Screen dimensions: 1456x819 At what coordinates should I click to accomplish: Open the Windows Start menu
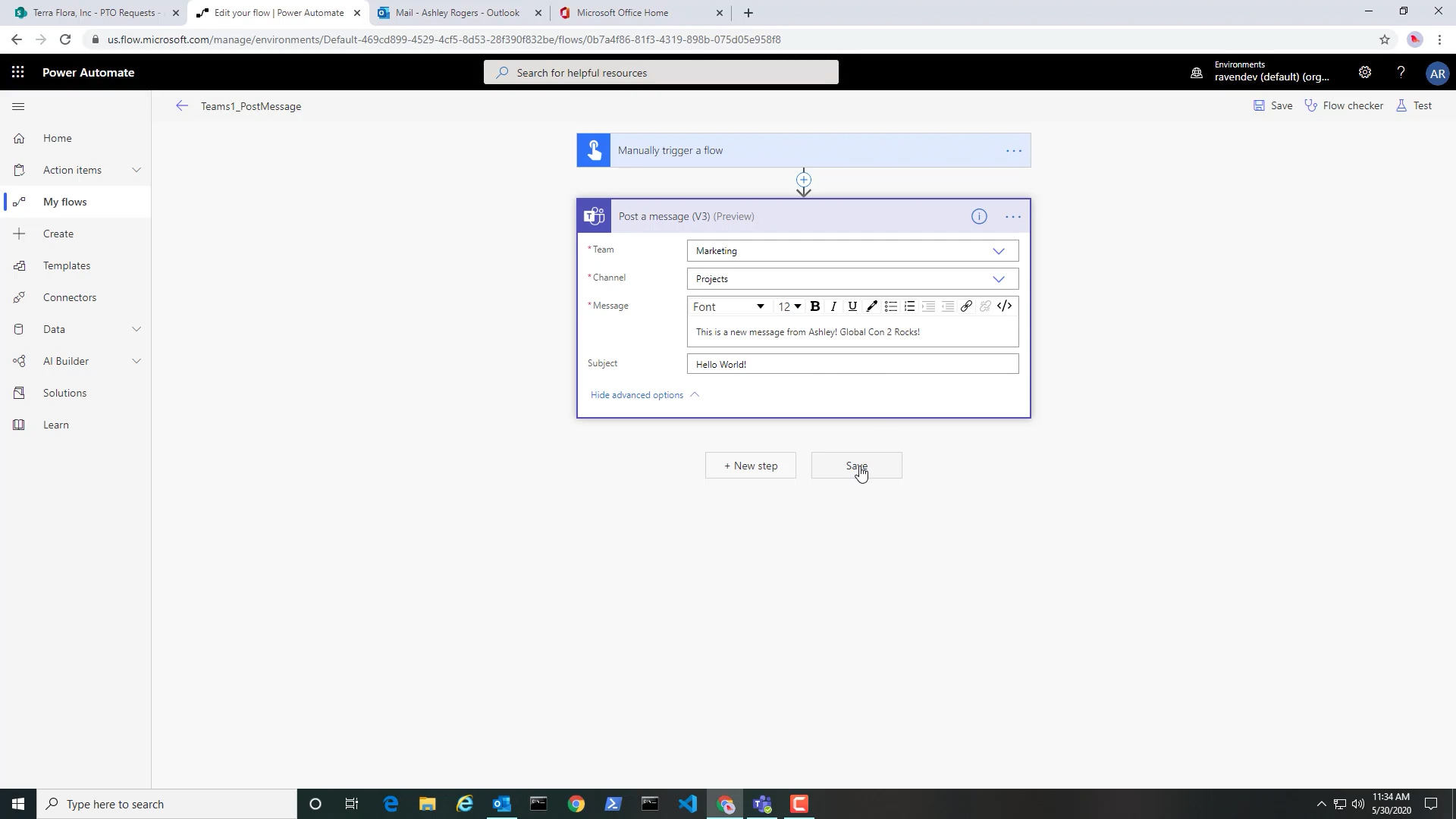[x=18, y=804]
